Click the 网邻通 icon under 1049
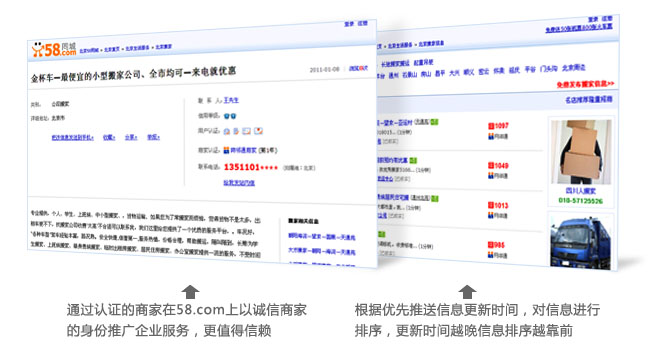The image size is (650, 362). pos(491,176)
